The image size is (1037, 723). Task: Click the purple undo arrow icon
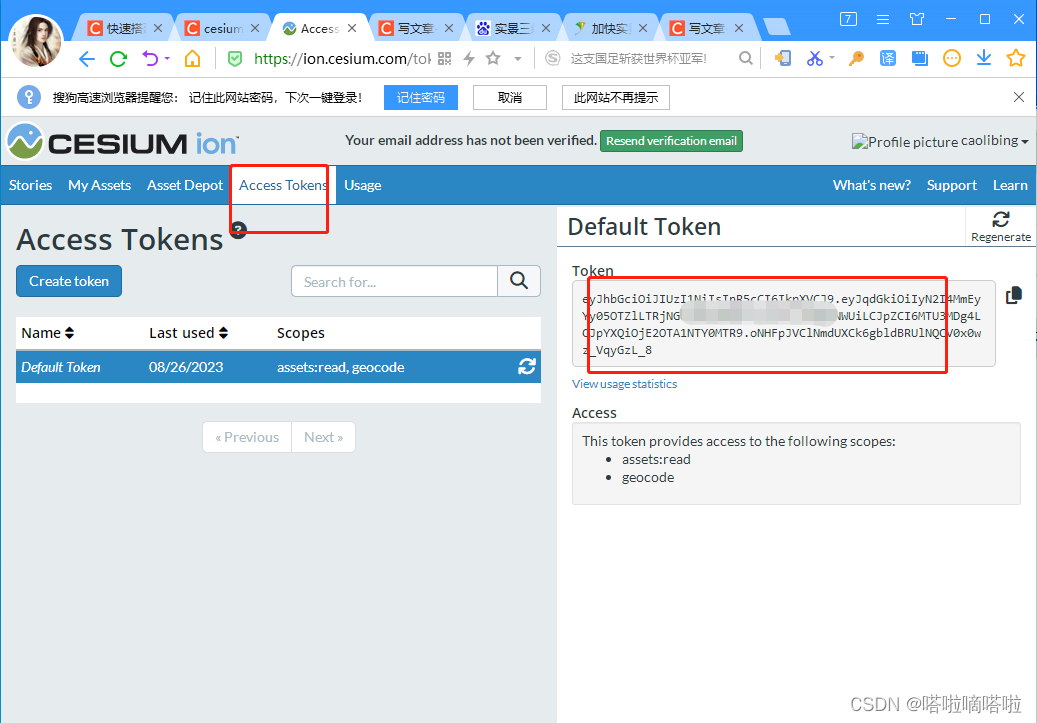(x=150, y=59)
